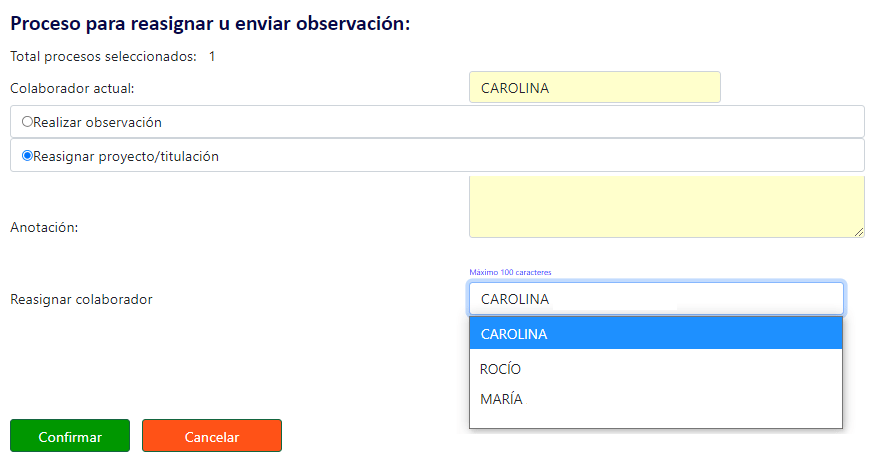This screenshot has height=472, width=883.
Task: Open the Reasignar colaborador dropdown
Action: pos(656,299)
